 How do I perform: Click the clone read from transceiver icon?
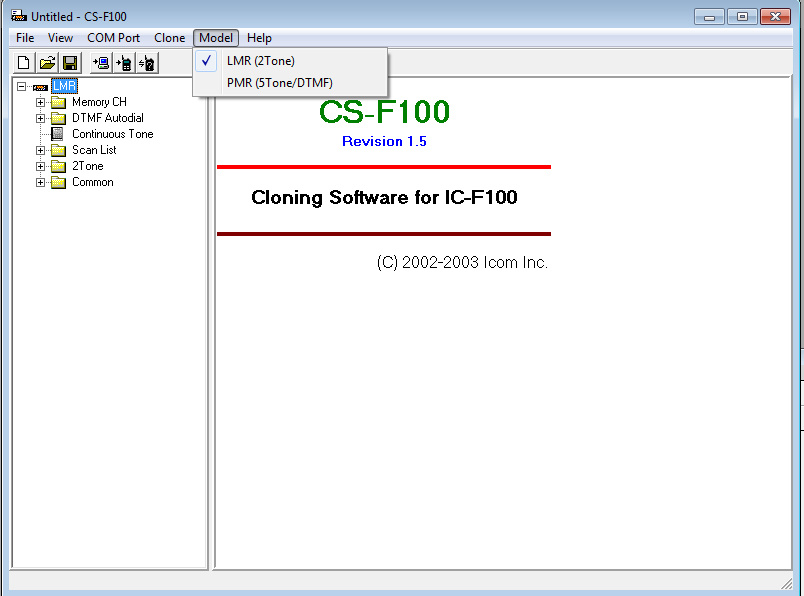101,63
